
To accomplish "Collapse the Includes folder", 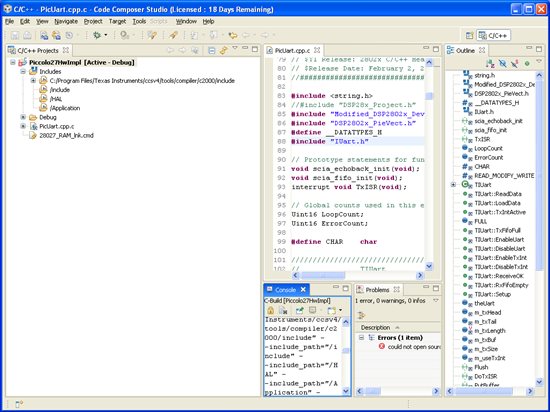I will coord(23,72).
